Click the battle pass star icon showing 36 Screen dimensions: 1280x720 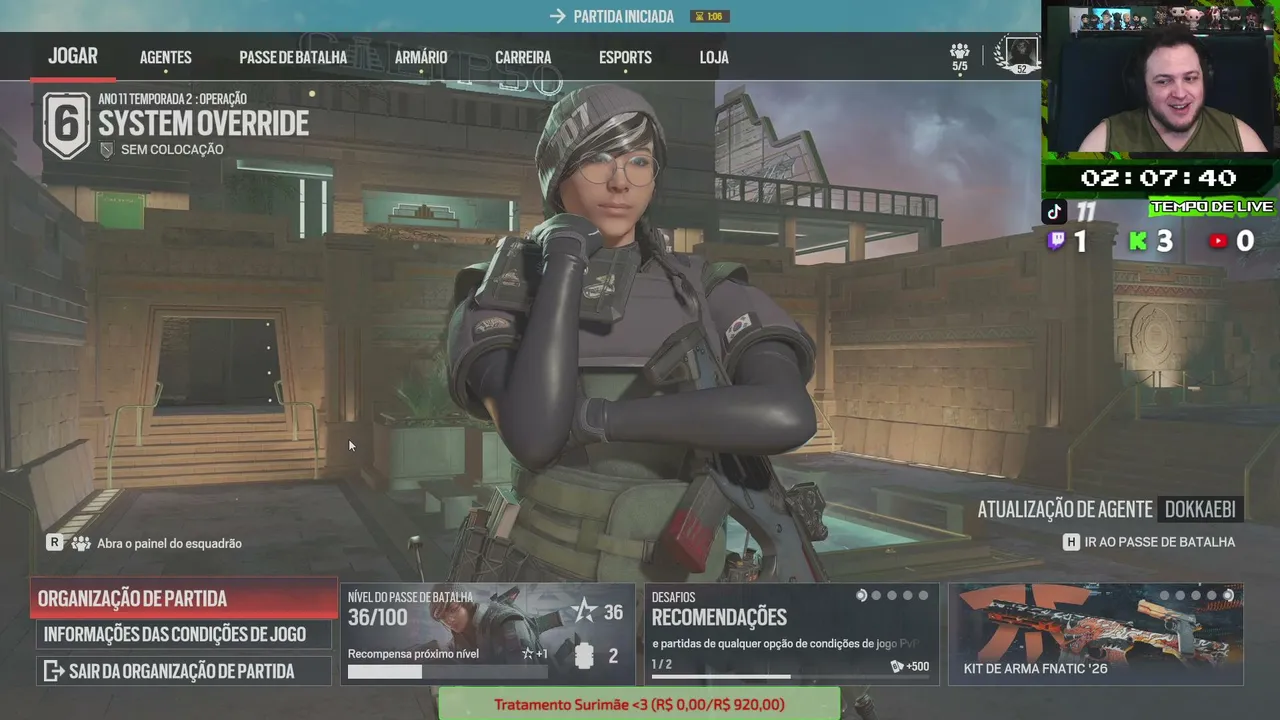(583, 612)
